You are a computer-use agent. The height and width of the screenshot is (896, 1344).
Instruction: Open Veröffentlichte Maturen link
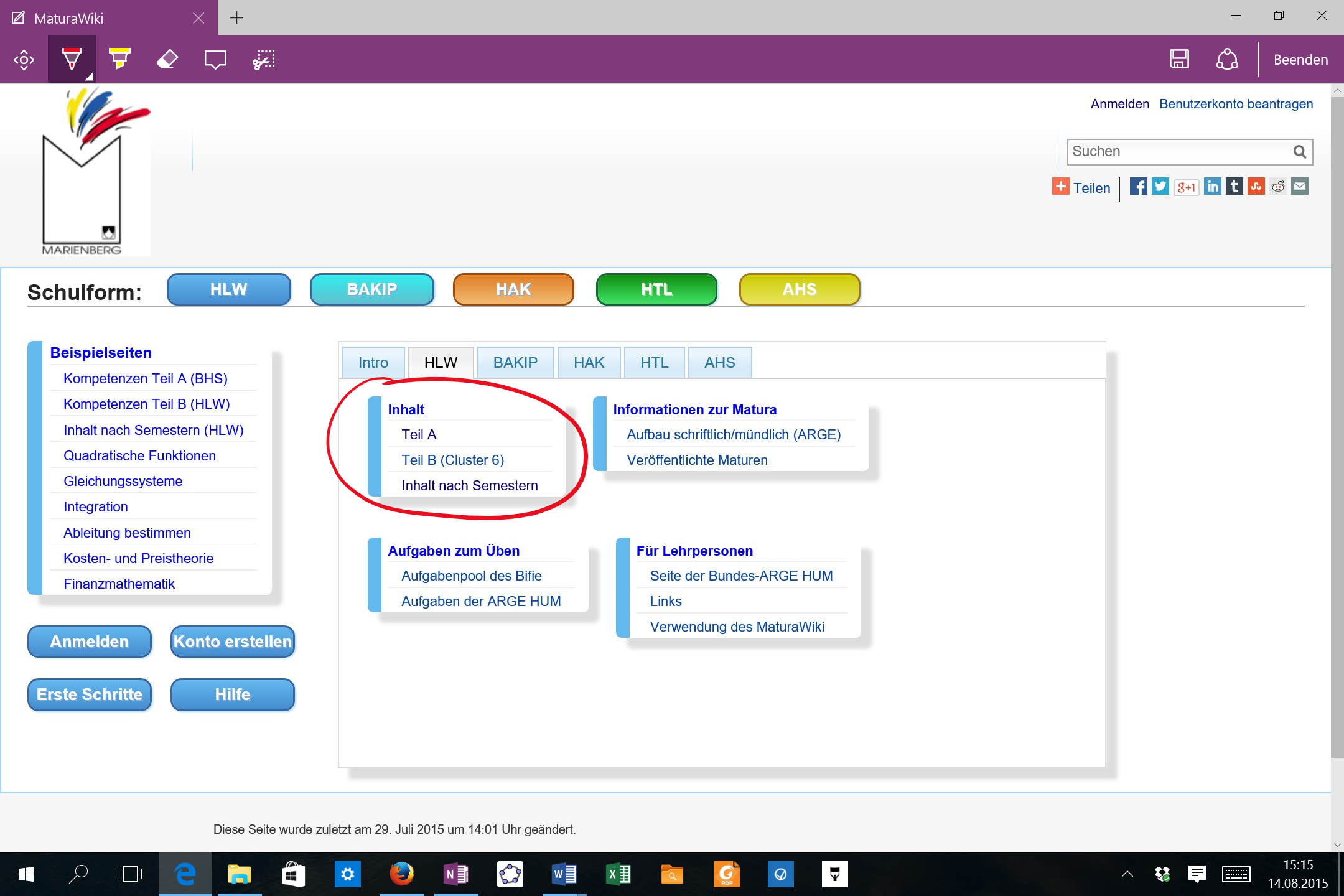pos(697,460)
